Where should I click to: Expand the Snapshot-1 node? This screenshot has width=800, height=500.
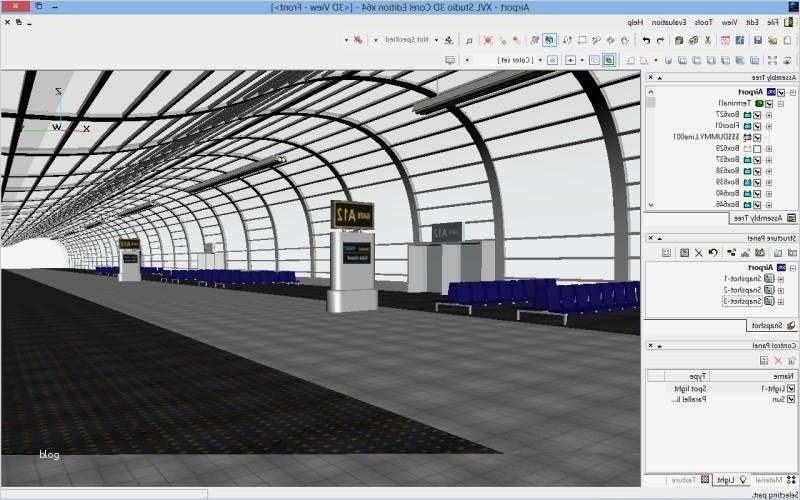(780, 279)
